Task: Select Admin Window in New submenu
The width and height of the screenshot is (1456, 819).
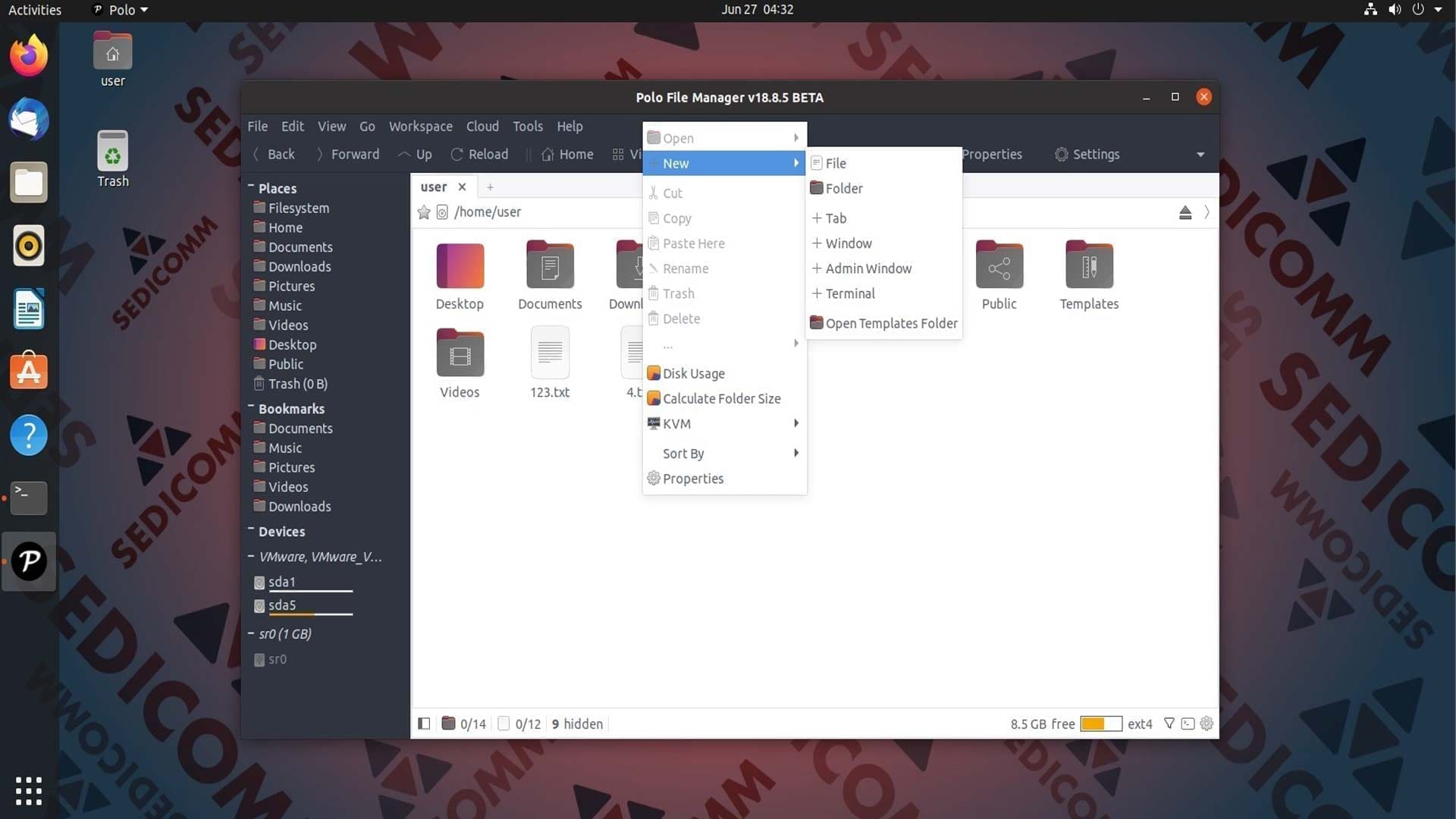Action: coord(868,268)
